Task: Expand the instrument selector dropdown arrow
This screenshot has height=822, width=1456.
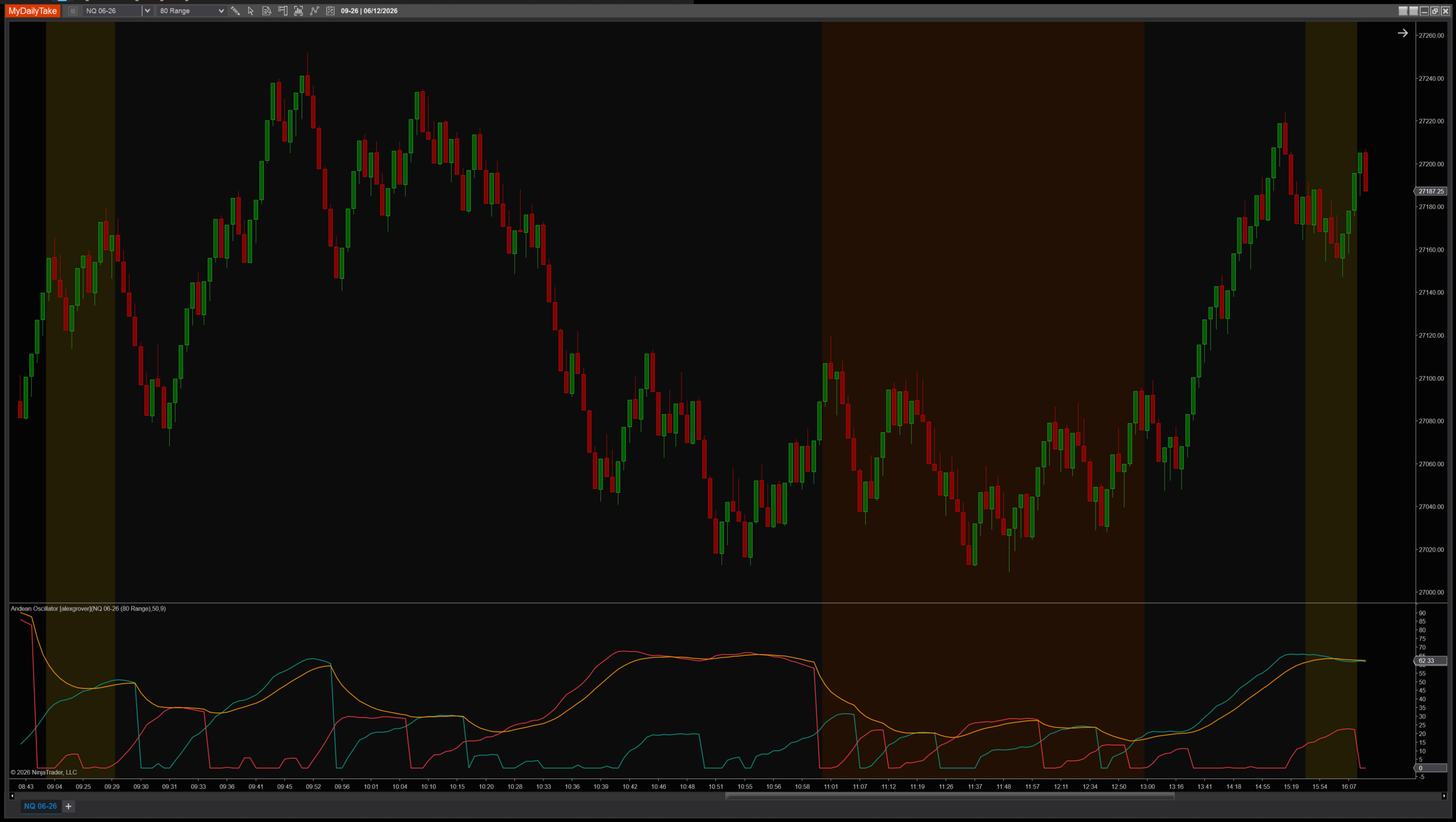Action: pyautogui.click(x=147, y=11)
